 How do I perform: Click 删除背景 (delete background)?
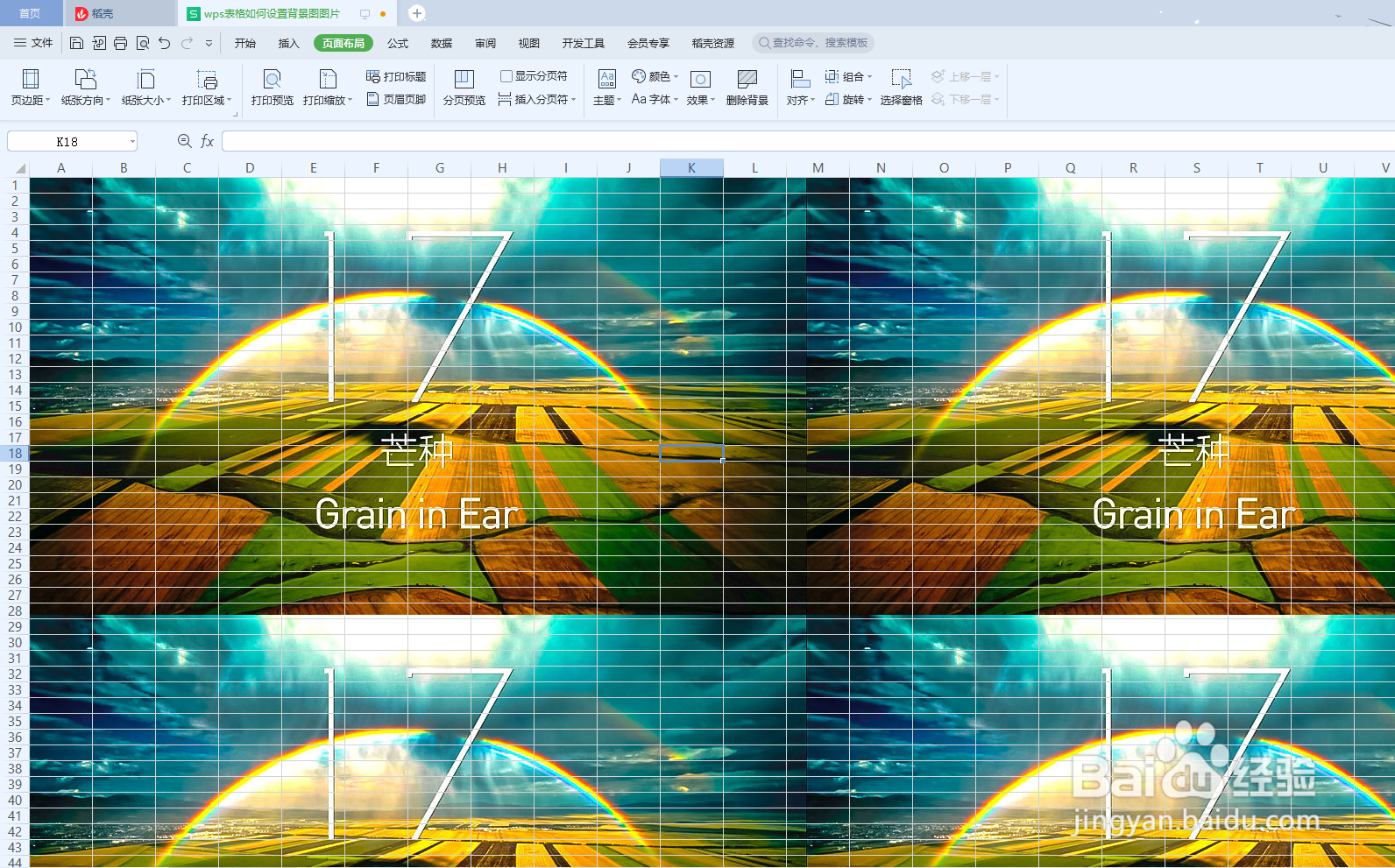pos(747,88)
